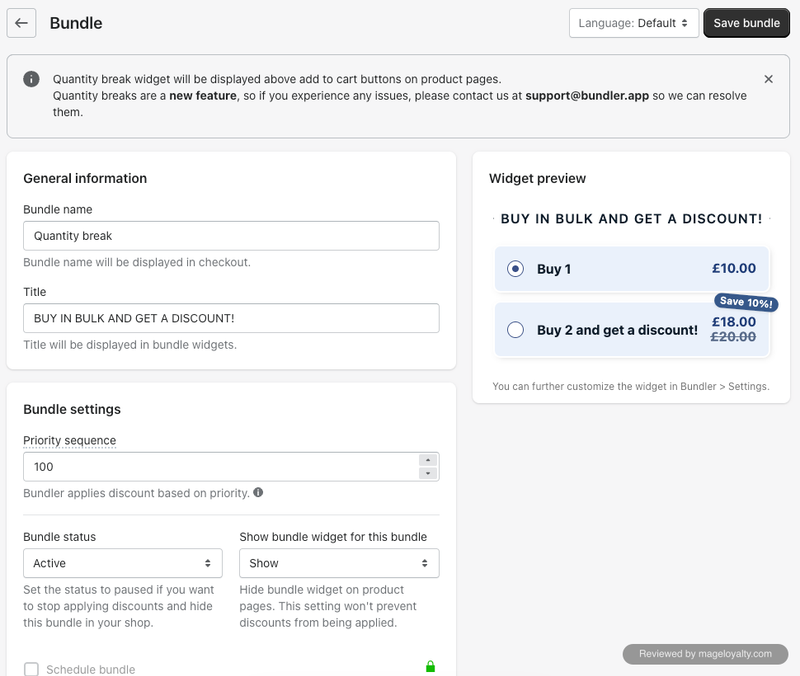Save the bundle

click(x=746, y=23)
